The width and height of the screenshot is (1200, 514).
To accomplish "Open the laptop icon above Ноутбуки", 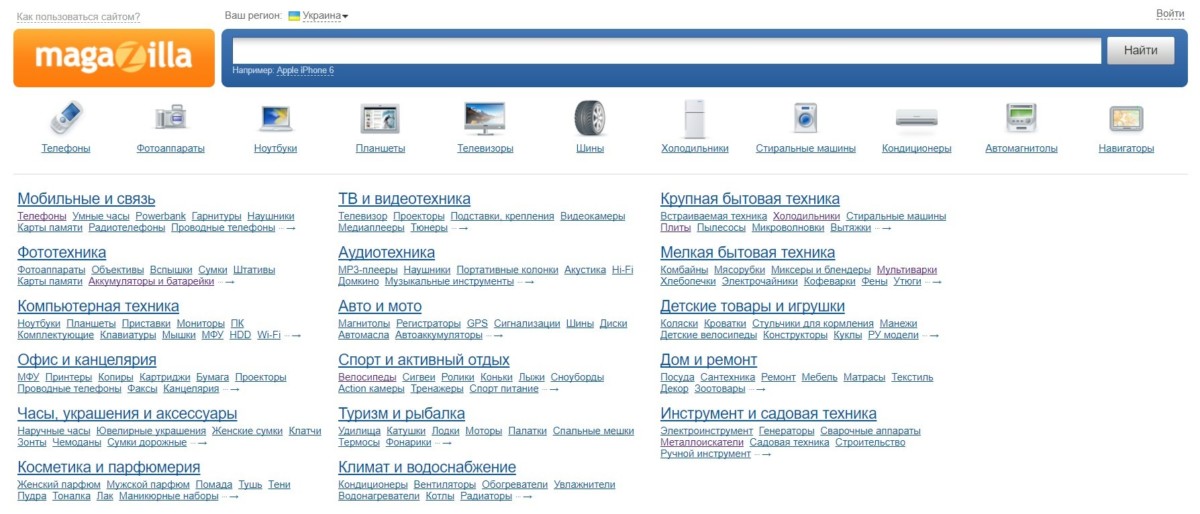I will pyautogui.click(x=275, y=119).
